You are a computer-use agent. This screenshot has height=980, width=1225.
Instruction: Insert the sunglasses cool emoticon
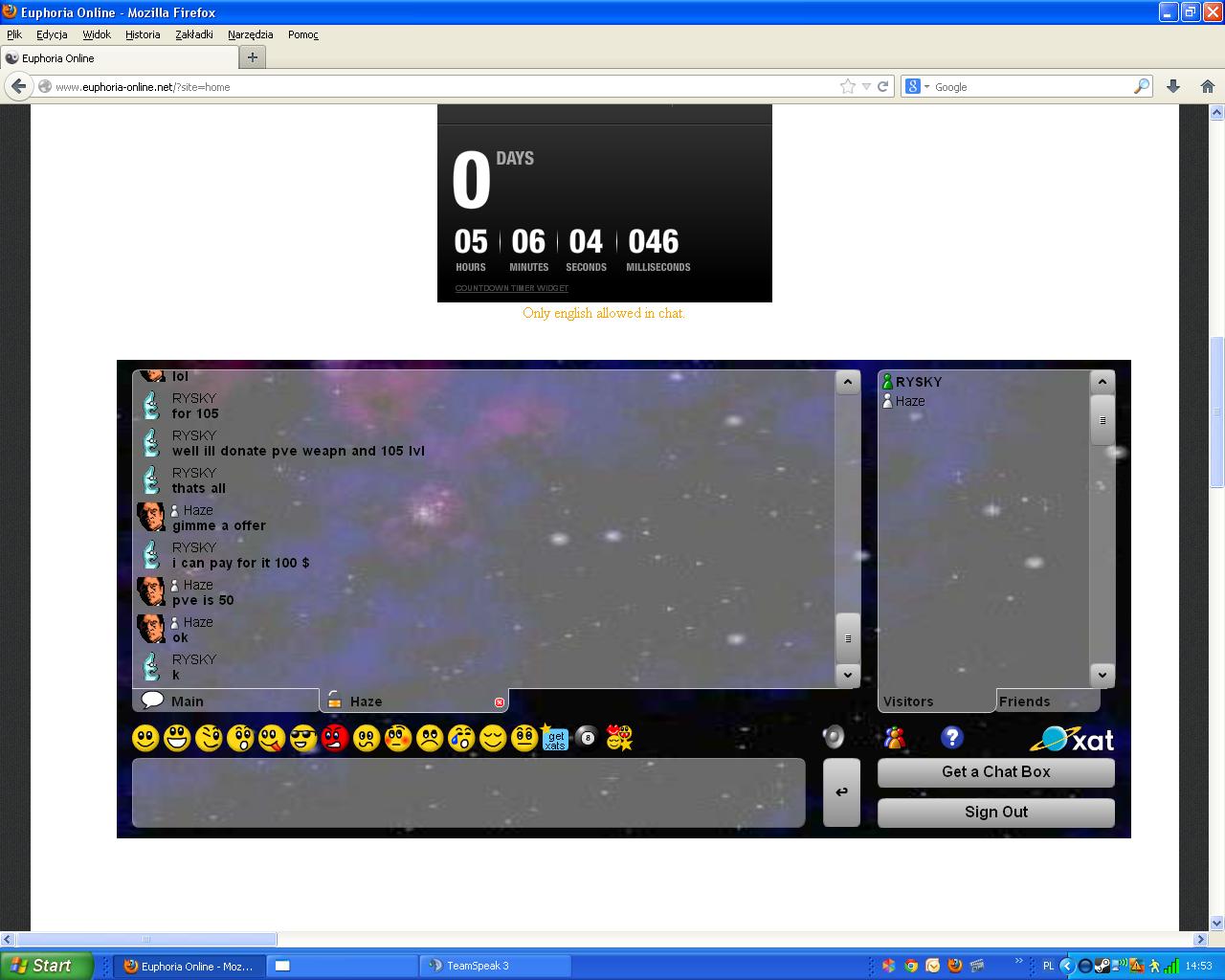pyautogui.click(x=303, y=738)
